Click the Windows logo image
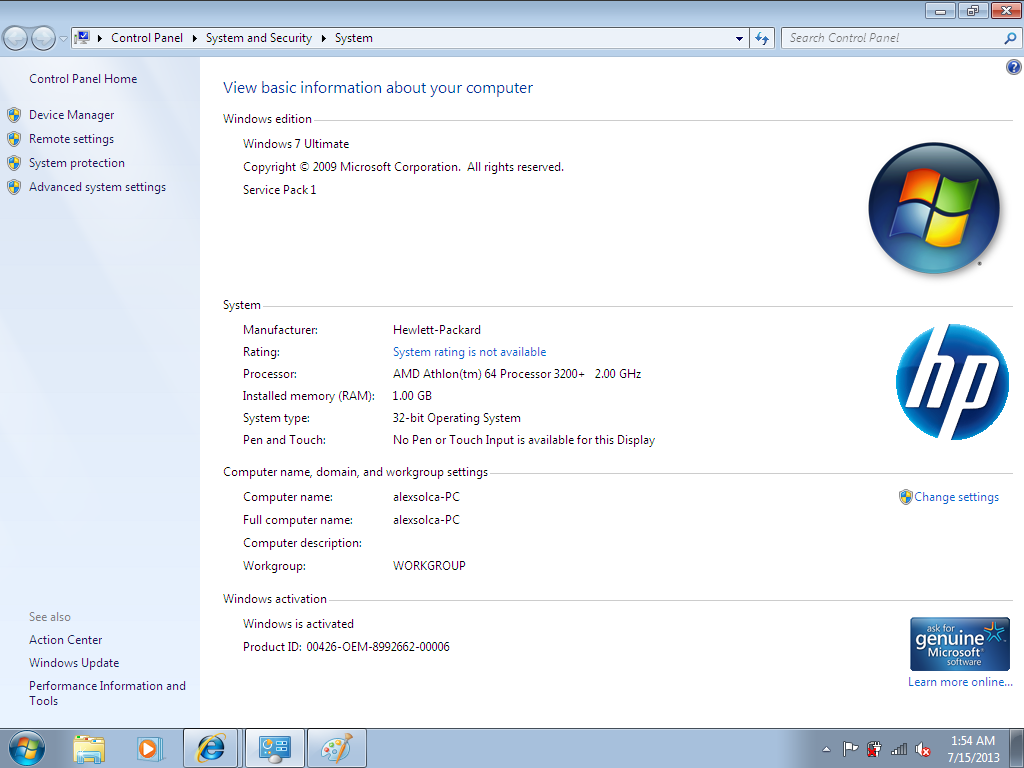 (934, 208)
